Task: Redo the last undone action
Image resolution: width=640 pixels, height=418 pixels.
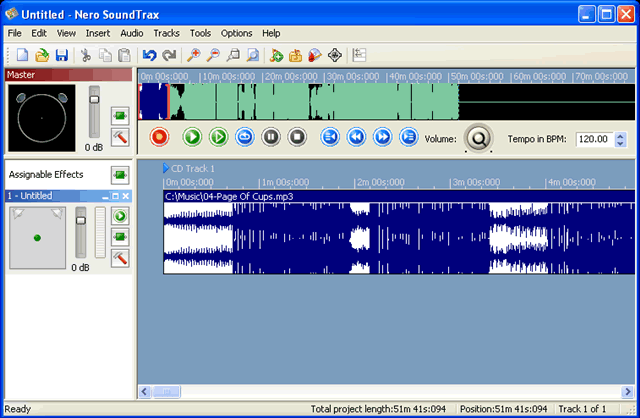Action: tap(169, 55)
